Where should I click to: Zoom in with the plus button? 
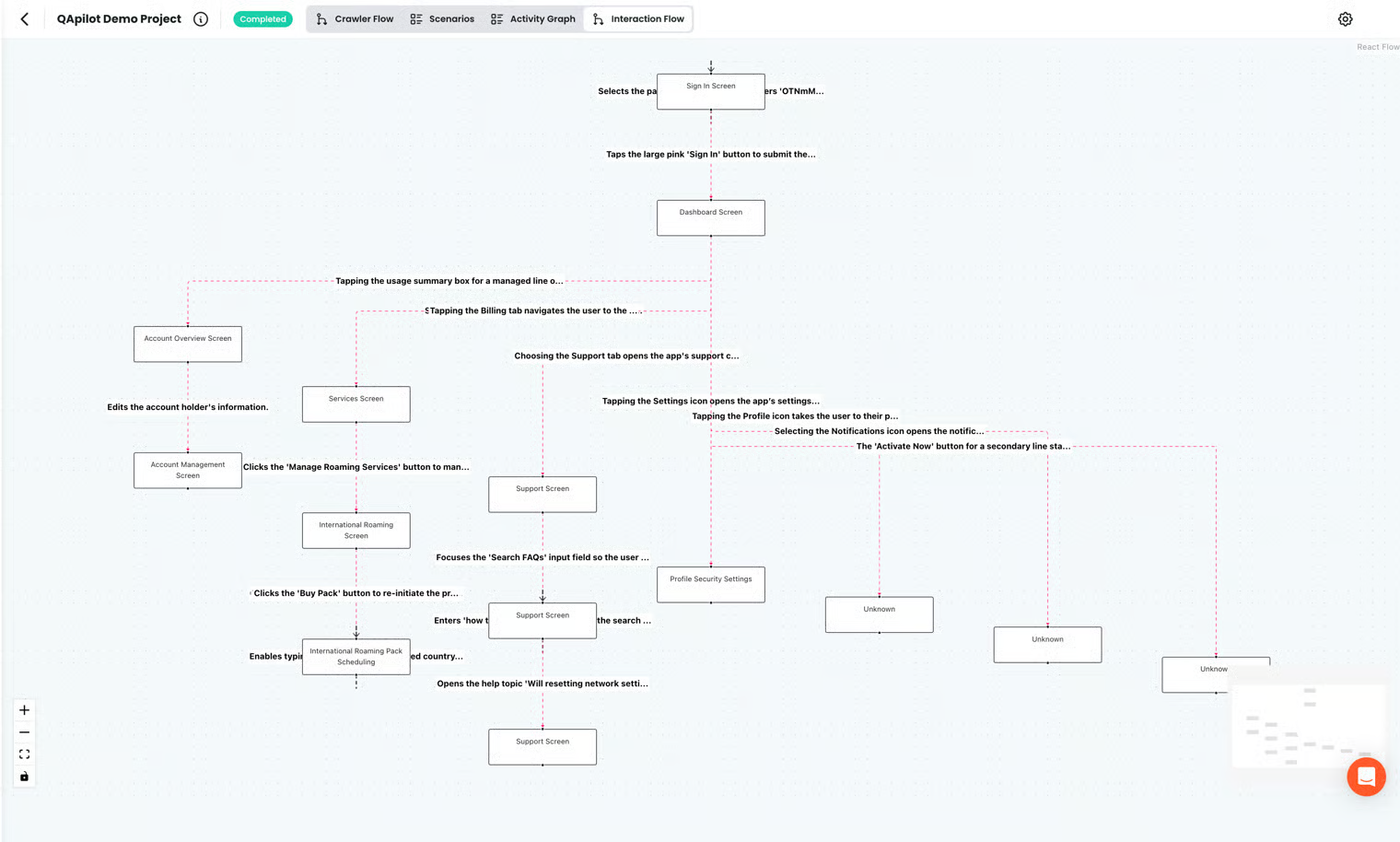point(25,710)
